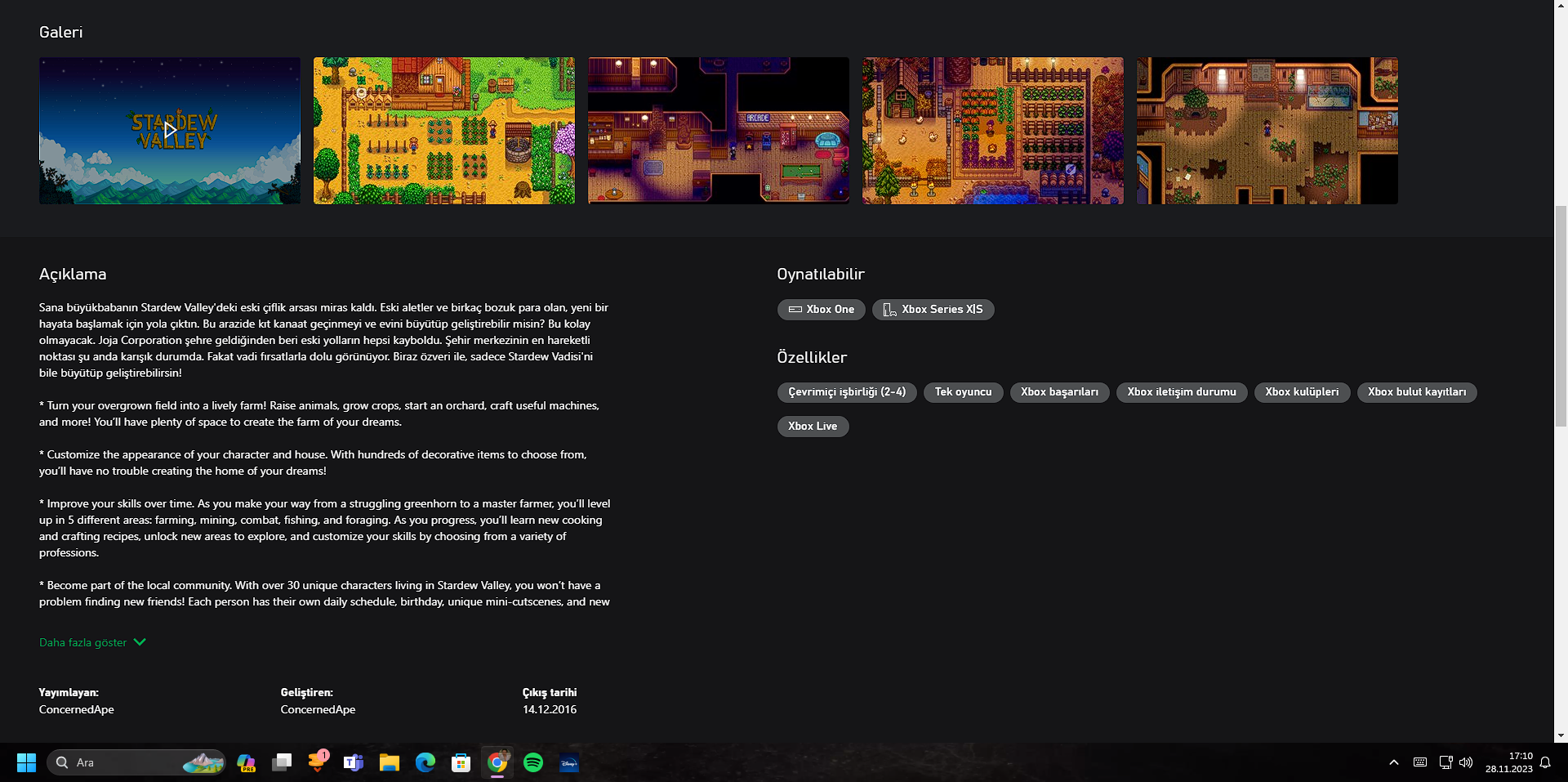Open Copilot preview from the taskbar
1568x782 pixels.
point(246,762)
